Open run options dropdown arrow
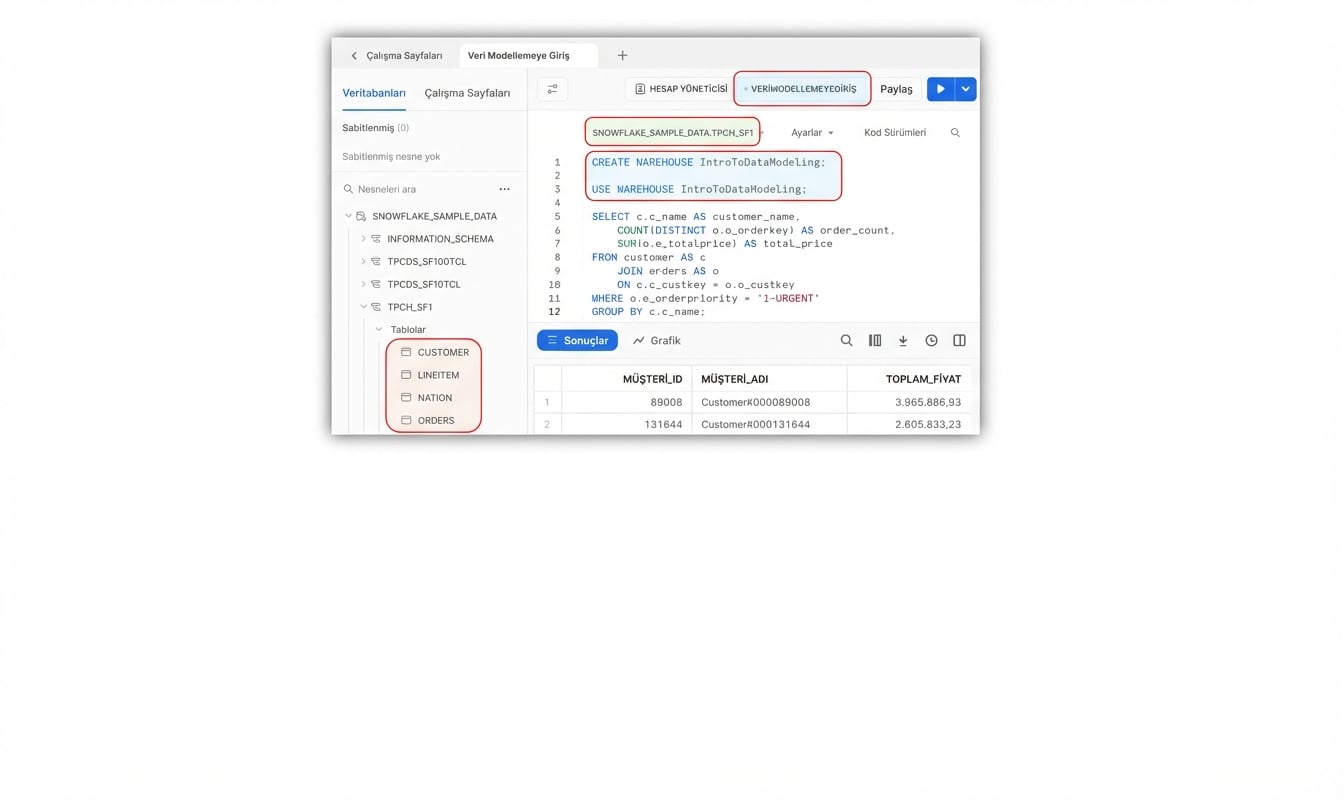Screen dimensions: 1344x800 pos(965,89)
